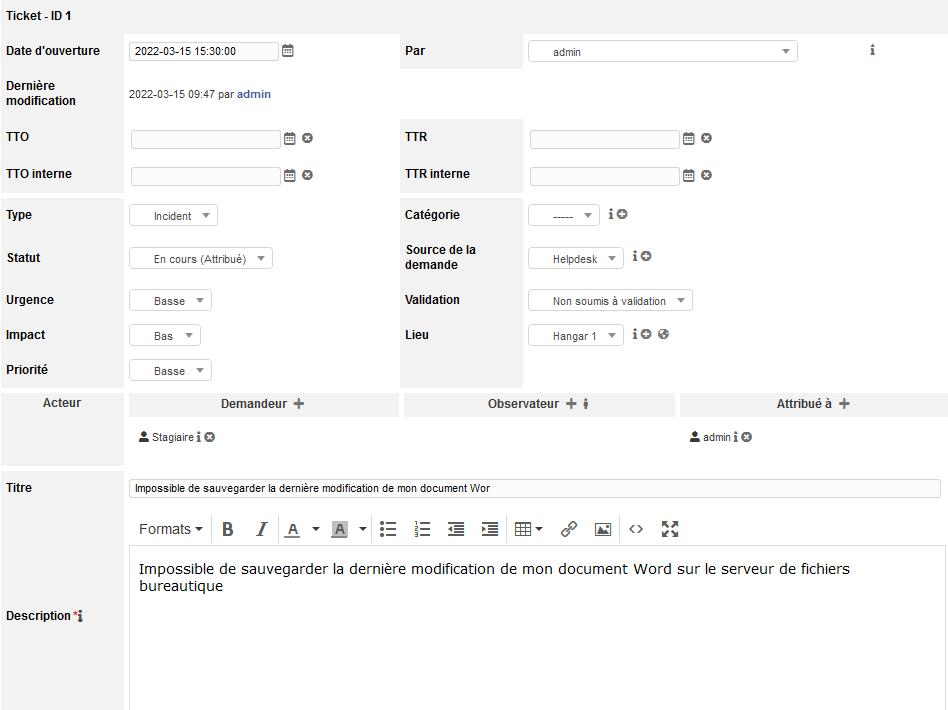
Task: Click into the Titre input field
Action: 534,488
